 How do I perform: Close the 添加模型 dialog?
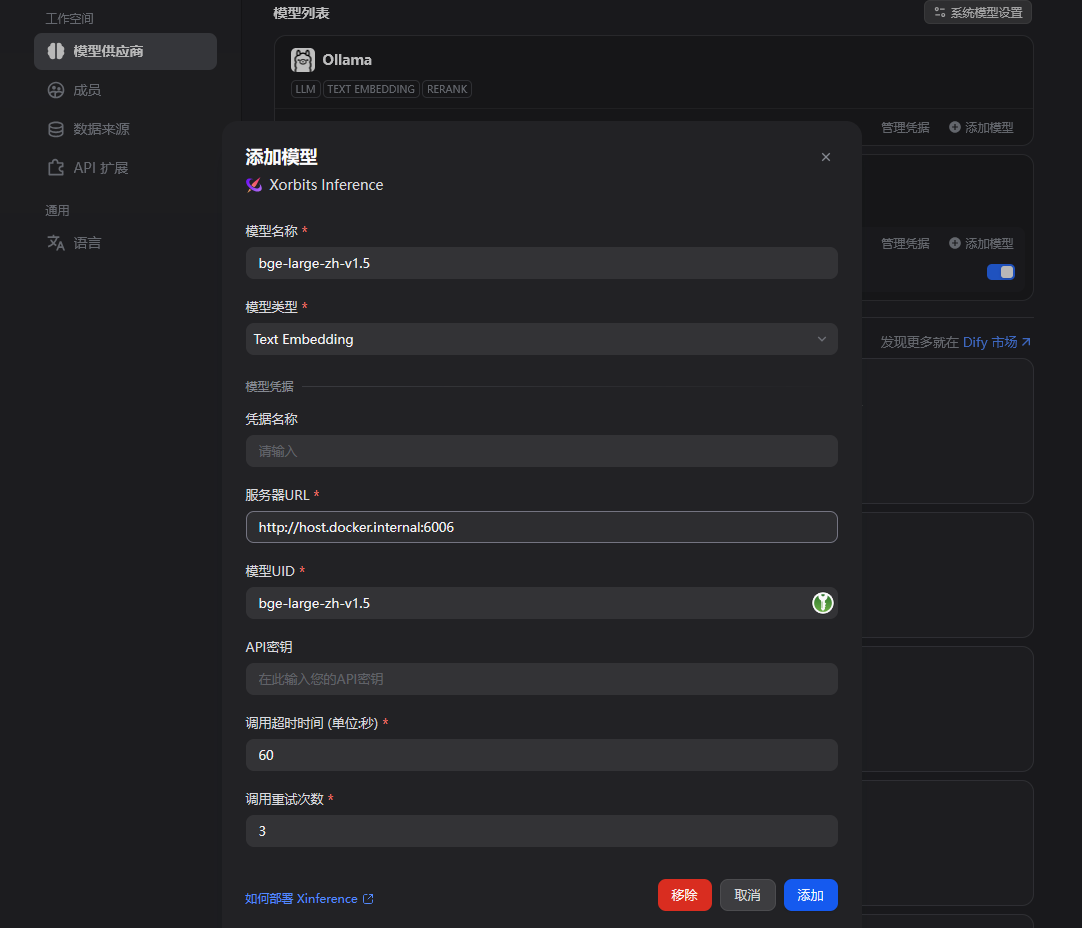click(x=826, y=157)
